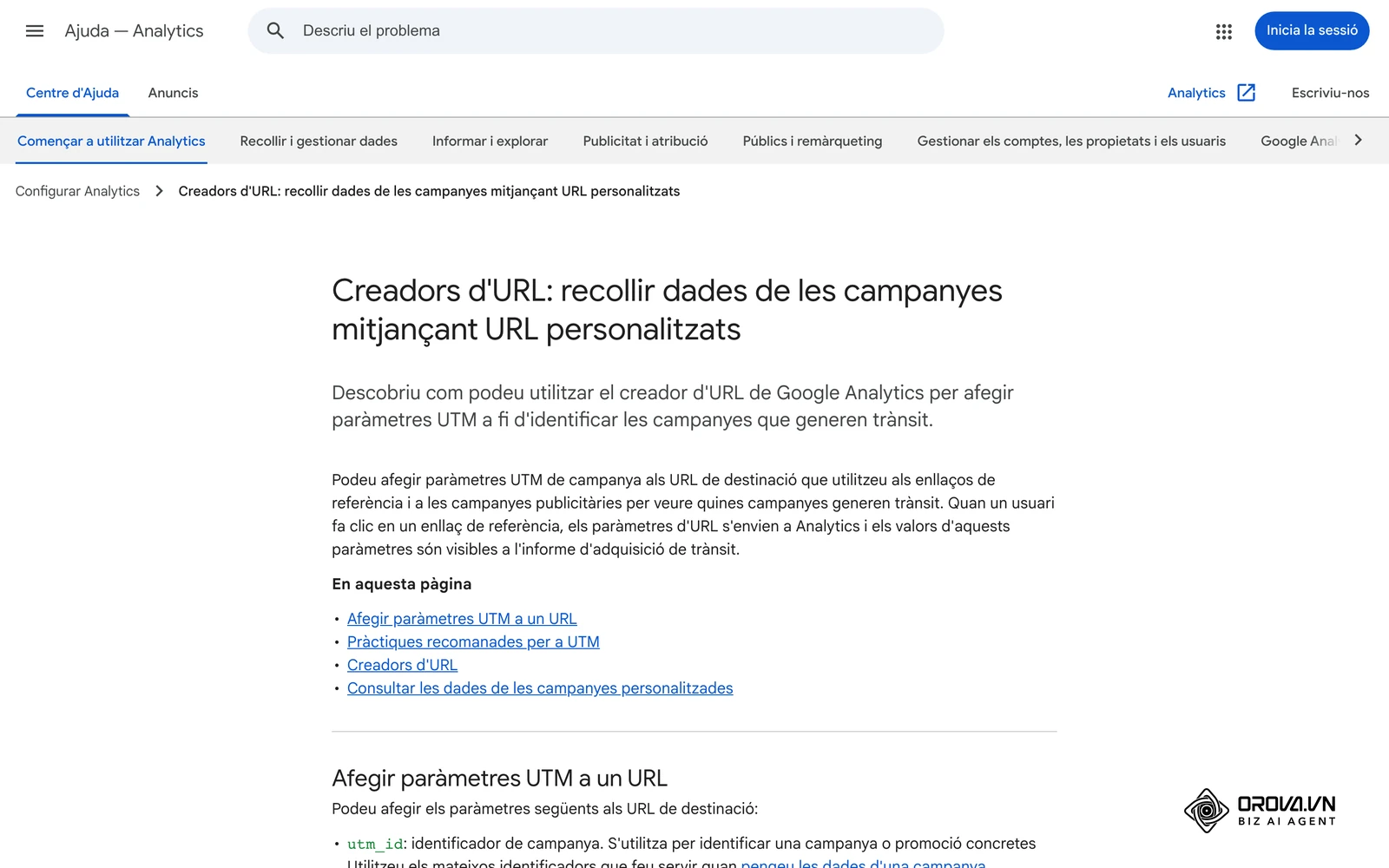Switch to the Centre d'Ajuda tab
1389x868 pixels.
pyautogui.click(x=73, y=93)
